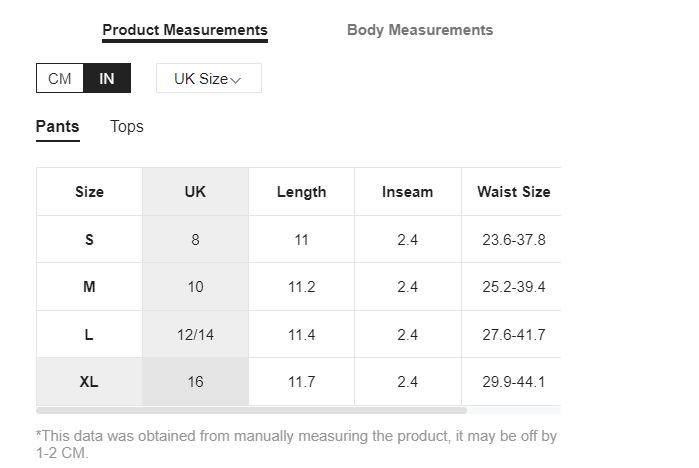Click the L size row label
The image size is (699, 468).
pyautogui.click(x=89, y=334)
